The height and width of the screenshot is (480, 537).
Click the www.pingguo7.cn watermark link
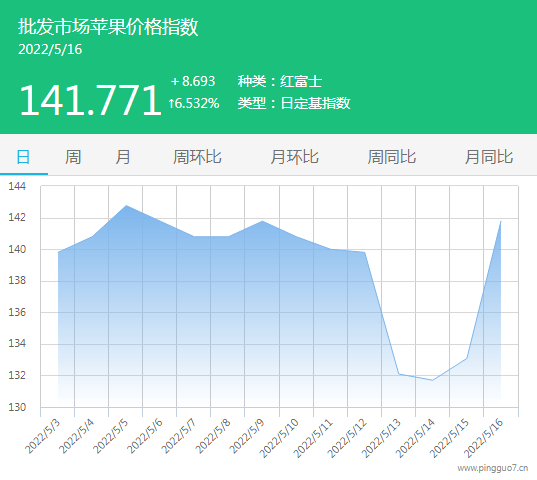pyautogui.click(x=492, y=468)
